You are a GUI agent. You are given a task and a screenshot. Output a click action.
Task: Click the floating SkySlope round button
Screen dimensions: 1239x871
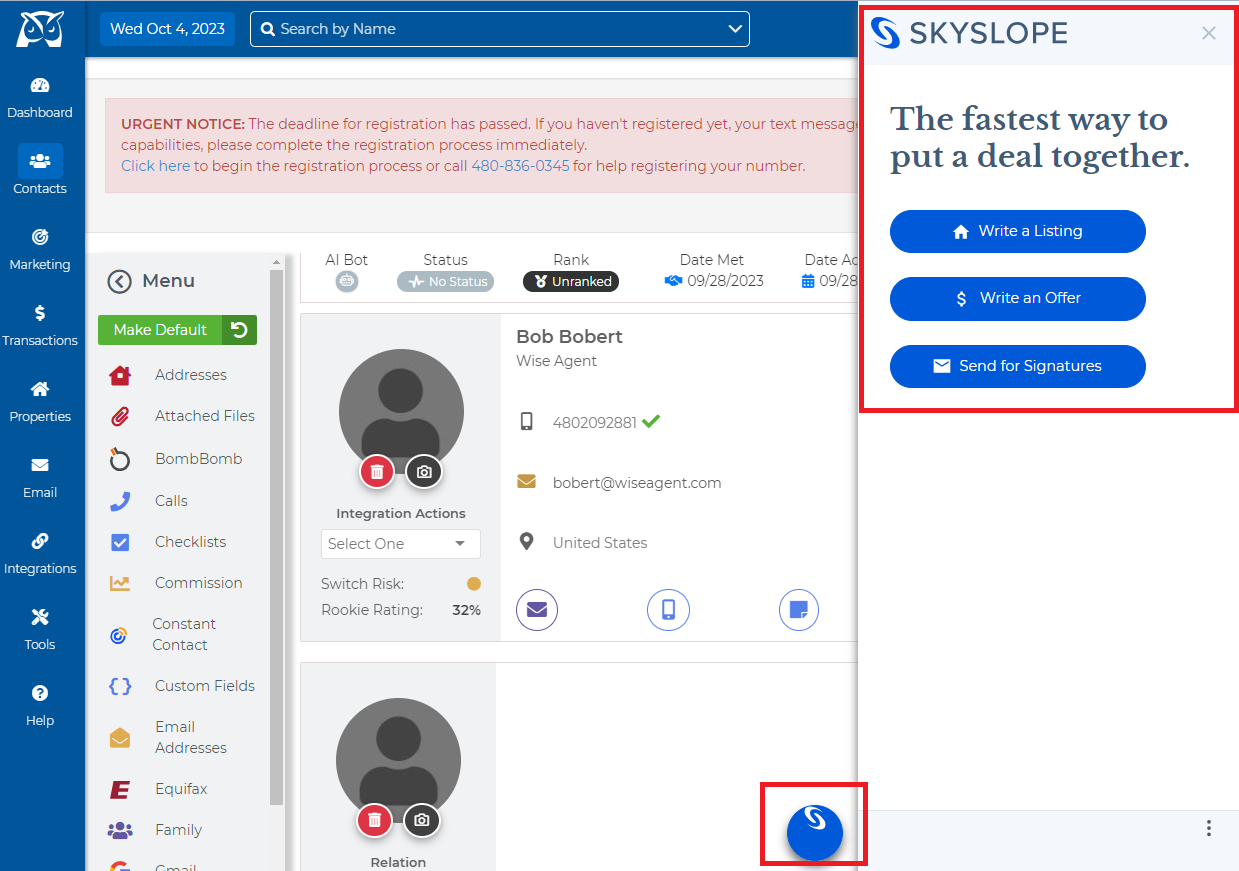pos(815,832)
